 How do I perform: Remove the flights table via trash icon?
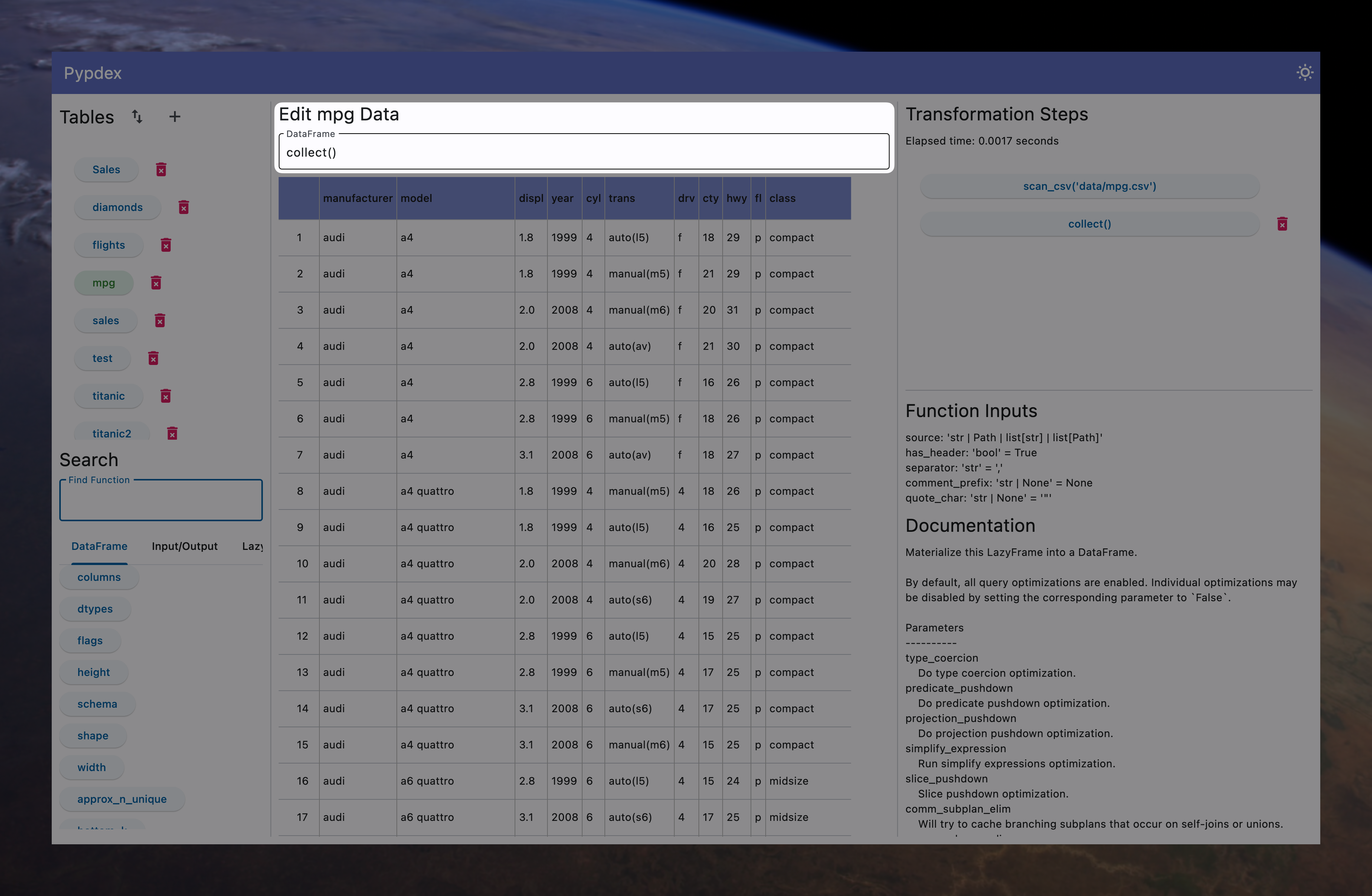[x=166, y=245]
